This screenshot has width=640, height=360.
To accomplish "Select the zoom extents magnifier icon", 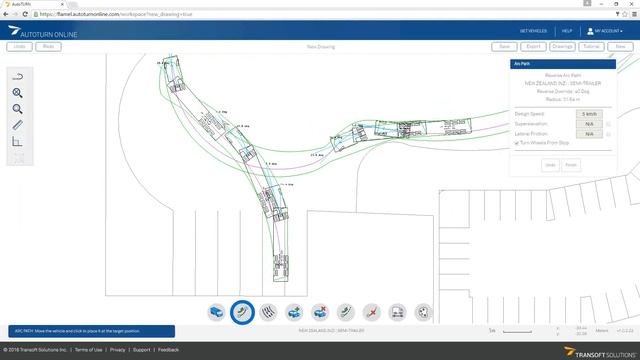I will coord(18,93).
